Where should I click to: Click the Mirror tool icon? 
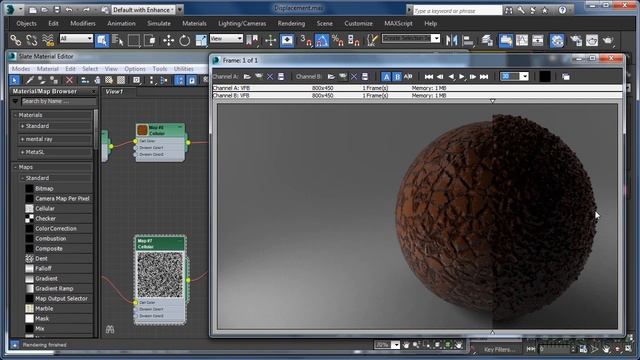pyautogui.click(x=451, y=40)
